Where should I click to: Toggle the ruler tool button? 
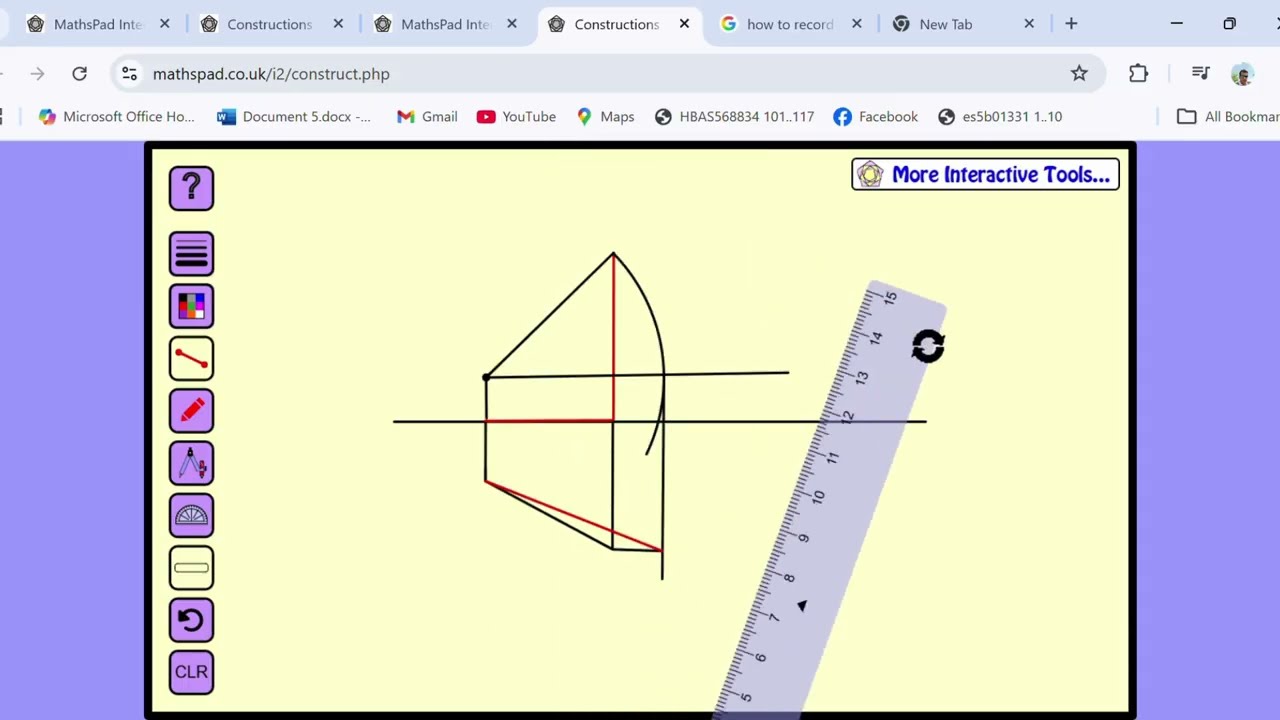click(x=191, y=567)
